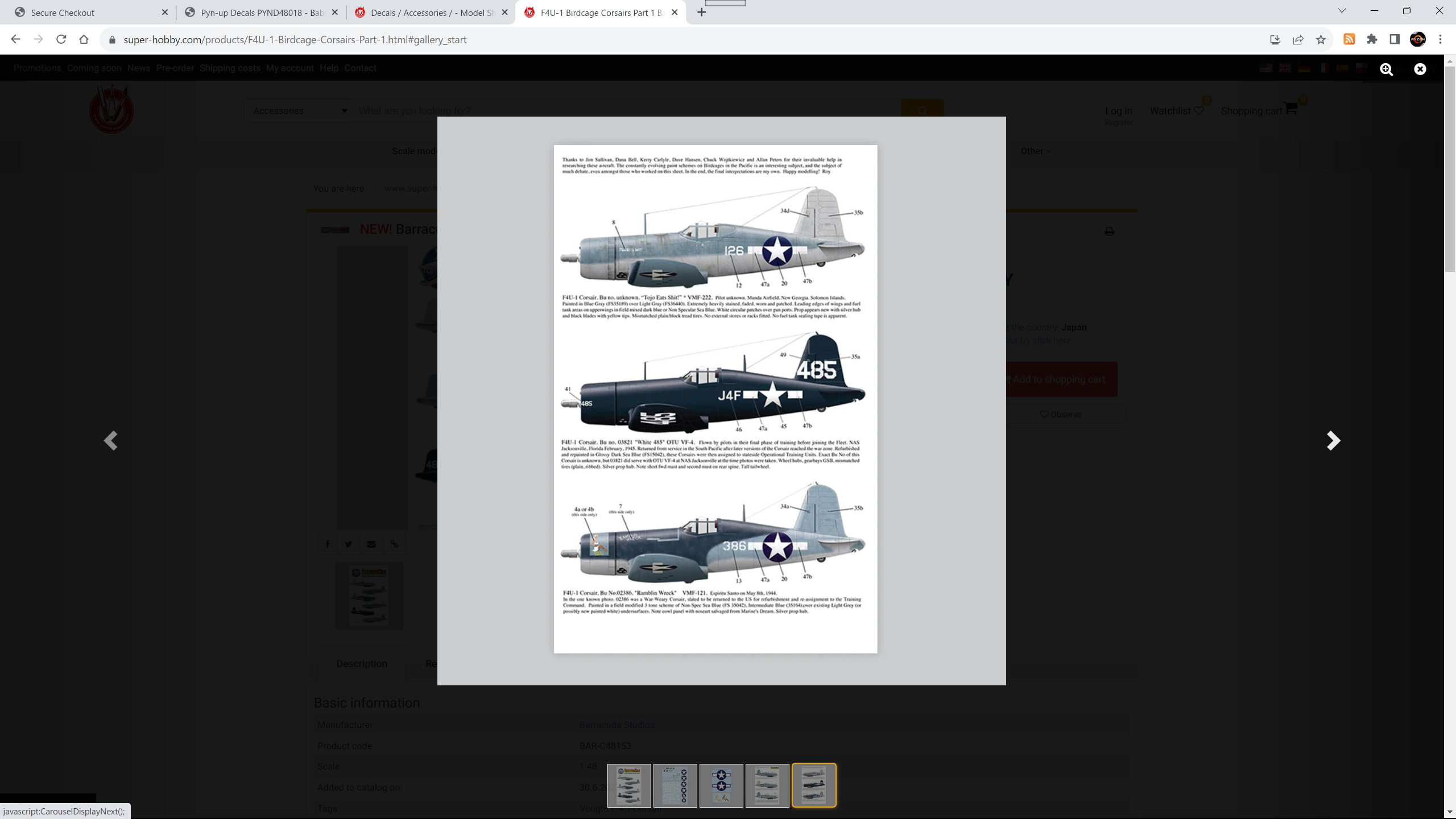Viewport: 1456px width, 819px height.
Task: Close the Pyn-up Decals tab
Action: click(334, 12)
